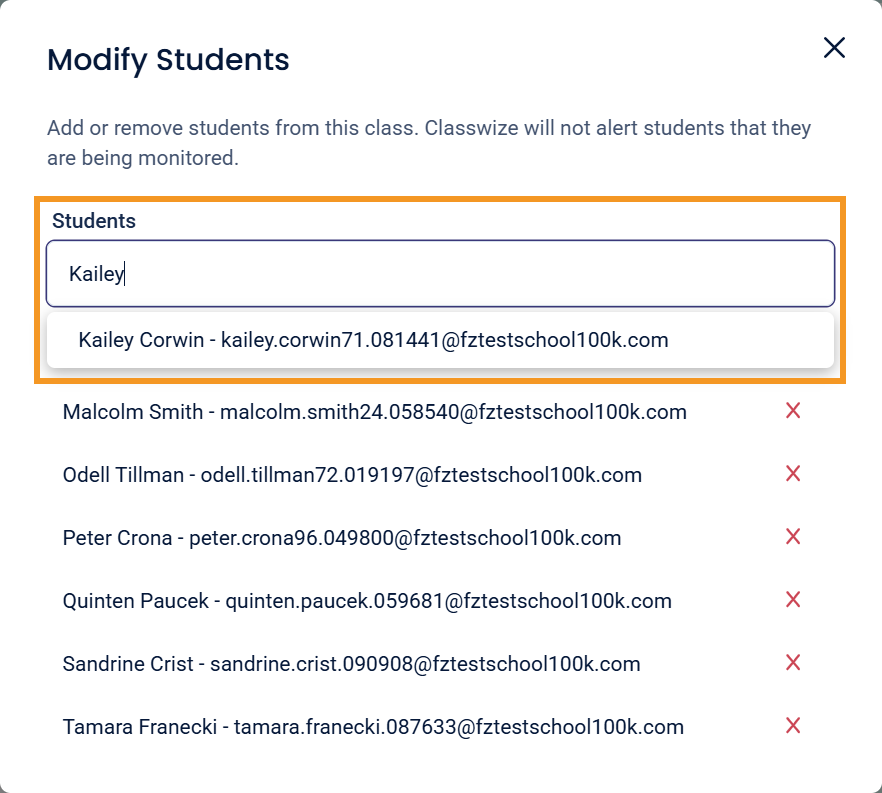Remove Quinten Paucek with the red X
The width and height of the screenshot is (882, 793).
point(793,600)
